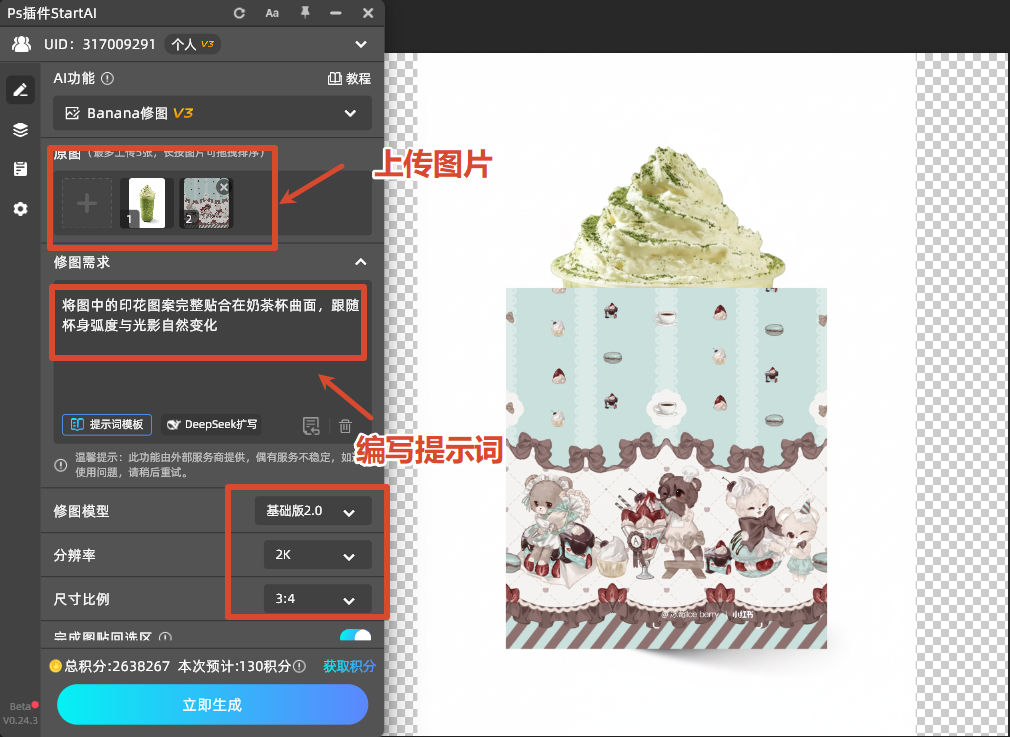The height and width of the screenshot is (737, 1010).
Task: Click the prompt history list icon
Action: [x=311, y=426]
